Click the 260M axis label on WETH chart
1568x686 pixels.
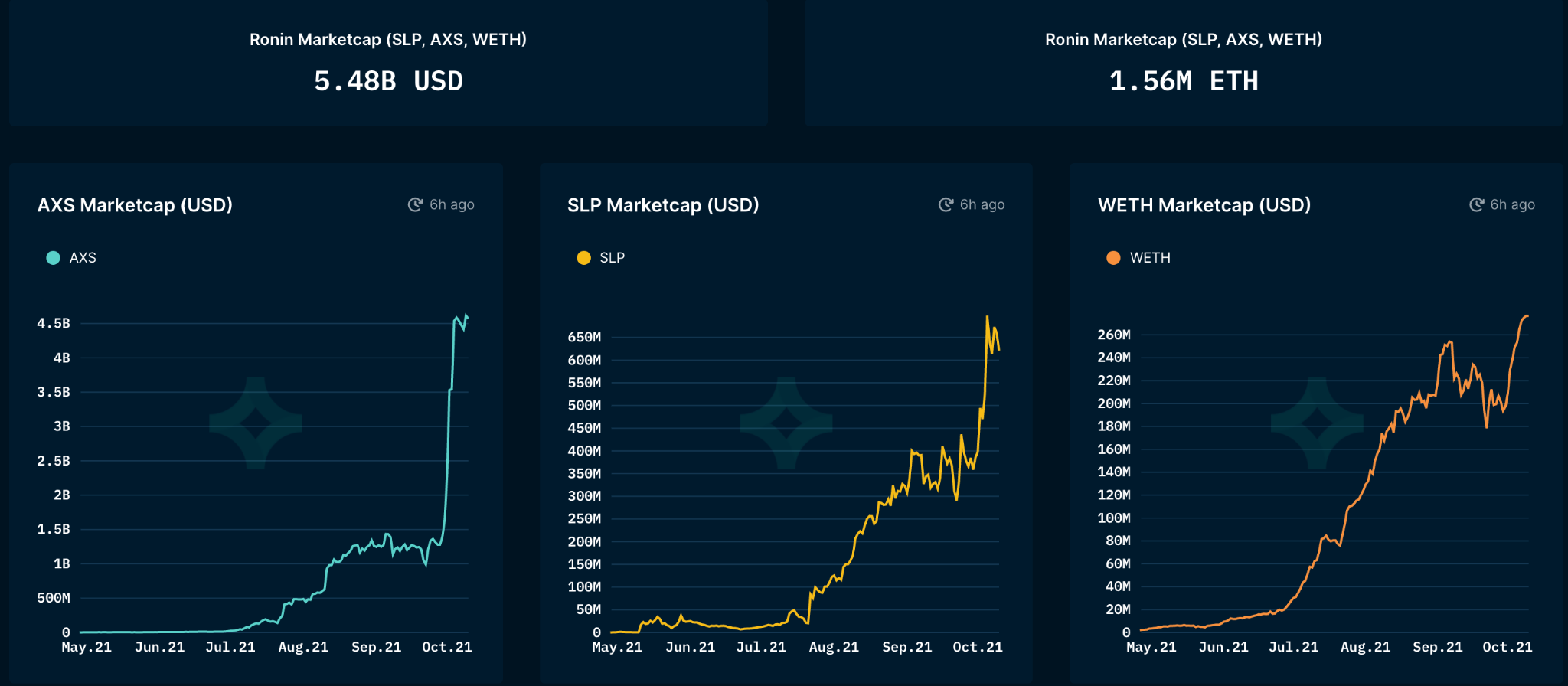(1114, 335)
